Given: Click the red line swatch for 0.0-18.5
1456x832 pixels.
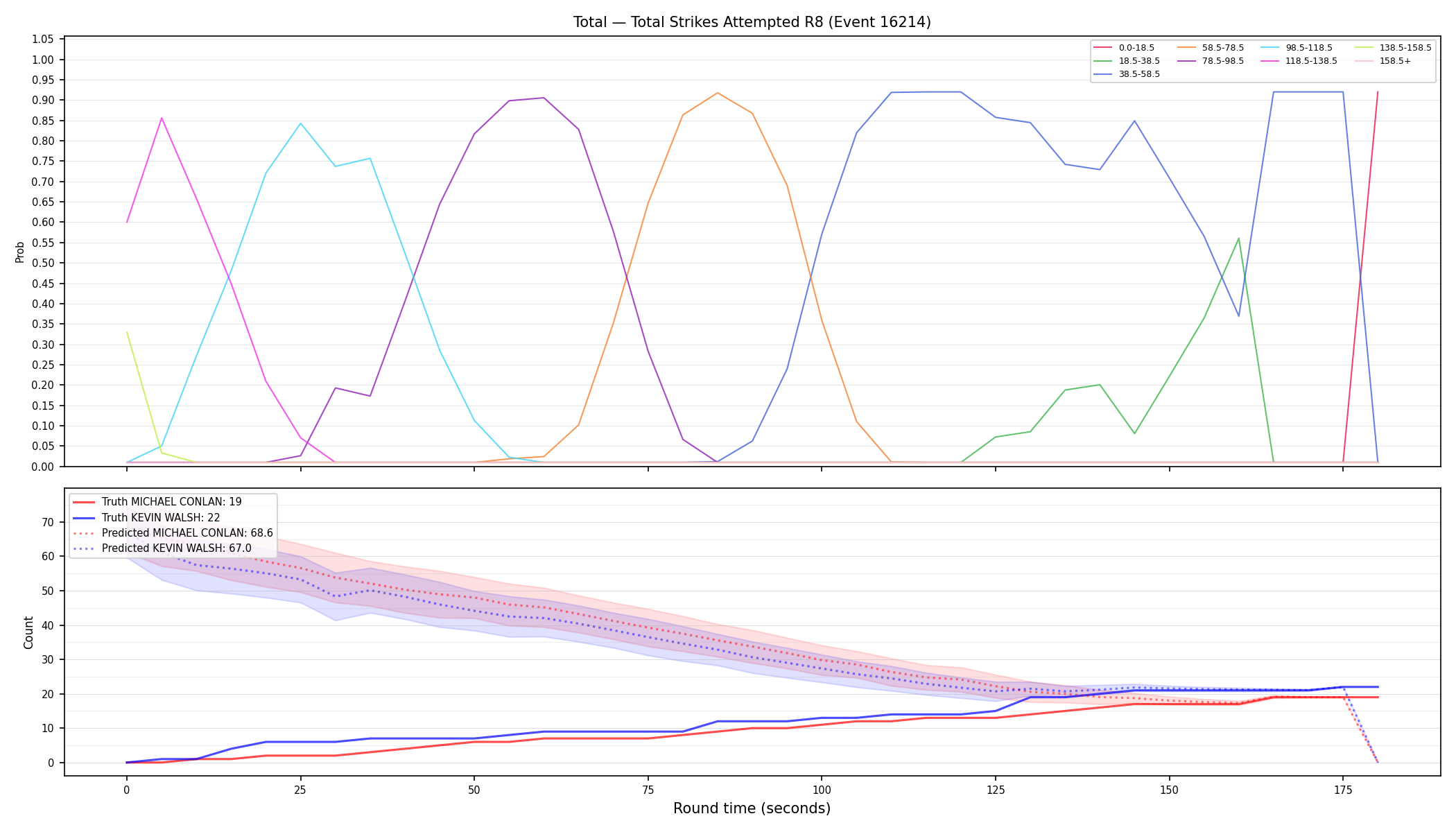Looking at the screenshot, I should (x=1102, y=48).
